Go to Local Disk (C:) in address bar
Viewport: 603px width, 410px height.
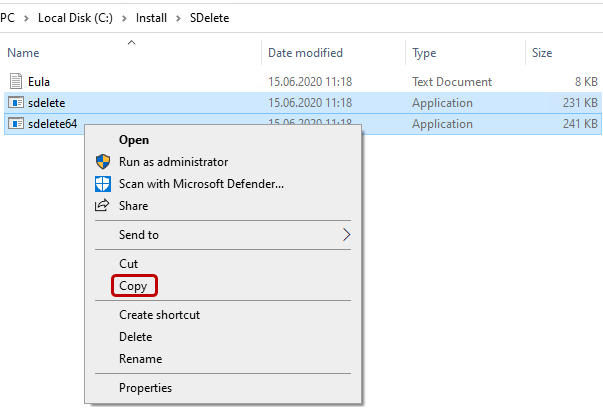pyautogui.click(x=77, y=18)
